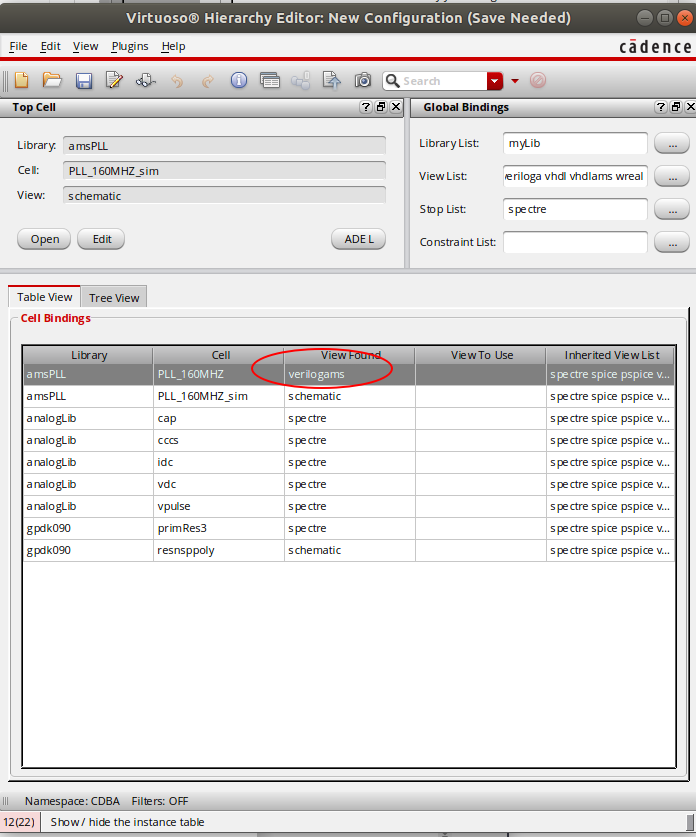Select the vdc cell row
Screen dimensions: 696x837
(x=219, y=484)
